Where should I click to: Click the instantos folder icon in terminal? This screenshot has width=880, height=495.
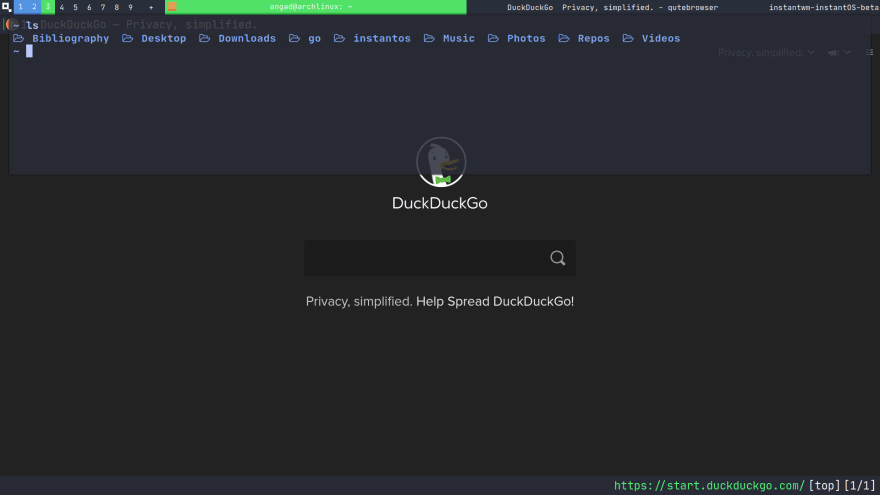click(x=339, y=38)
